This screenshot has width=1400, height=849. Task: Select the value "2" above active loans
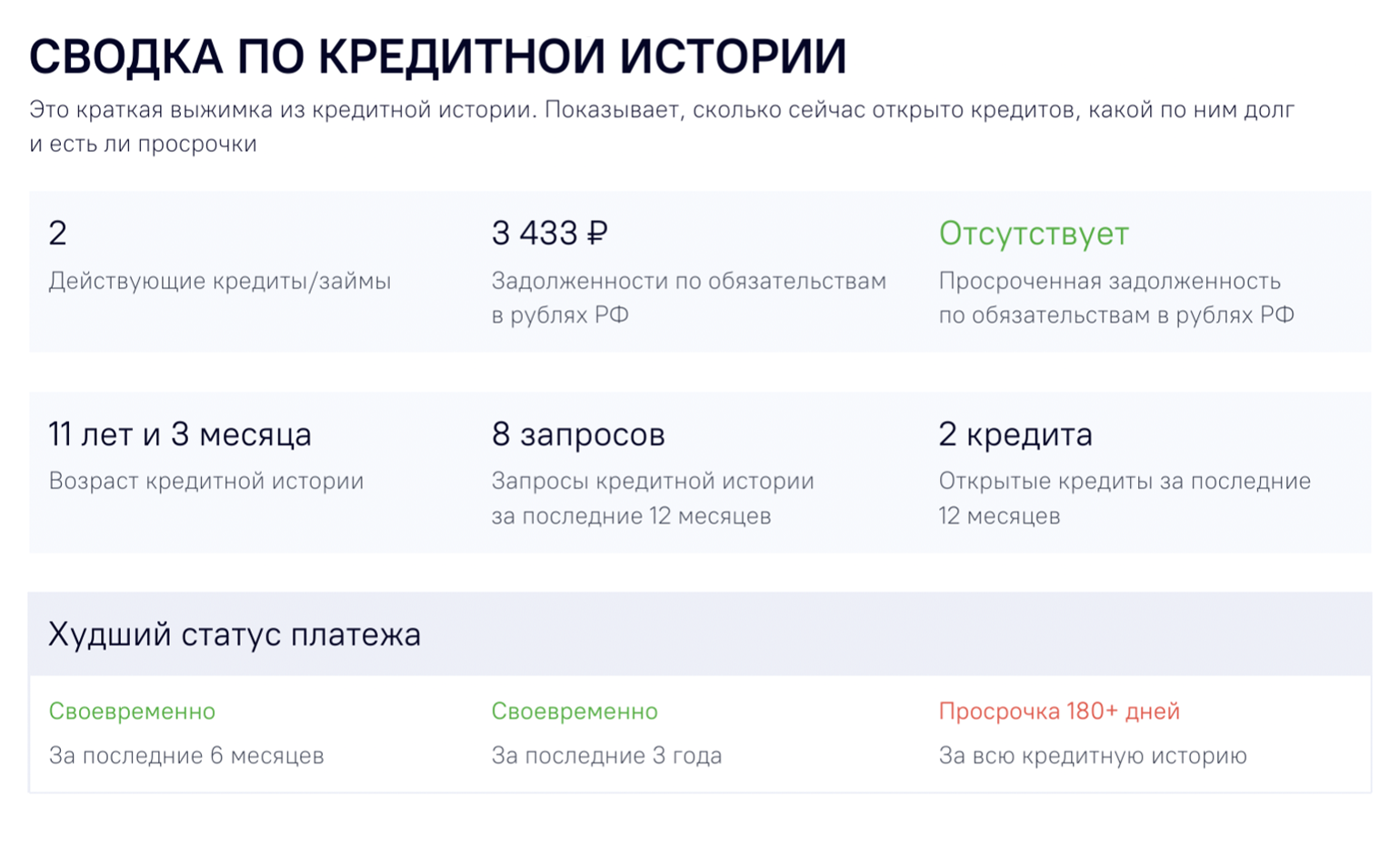(x=57, y=234)
